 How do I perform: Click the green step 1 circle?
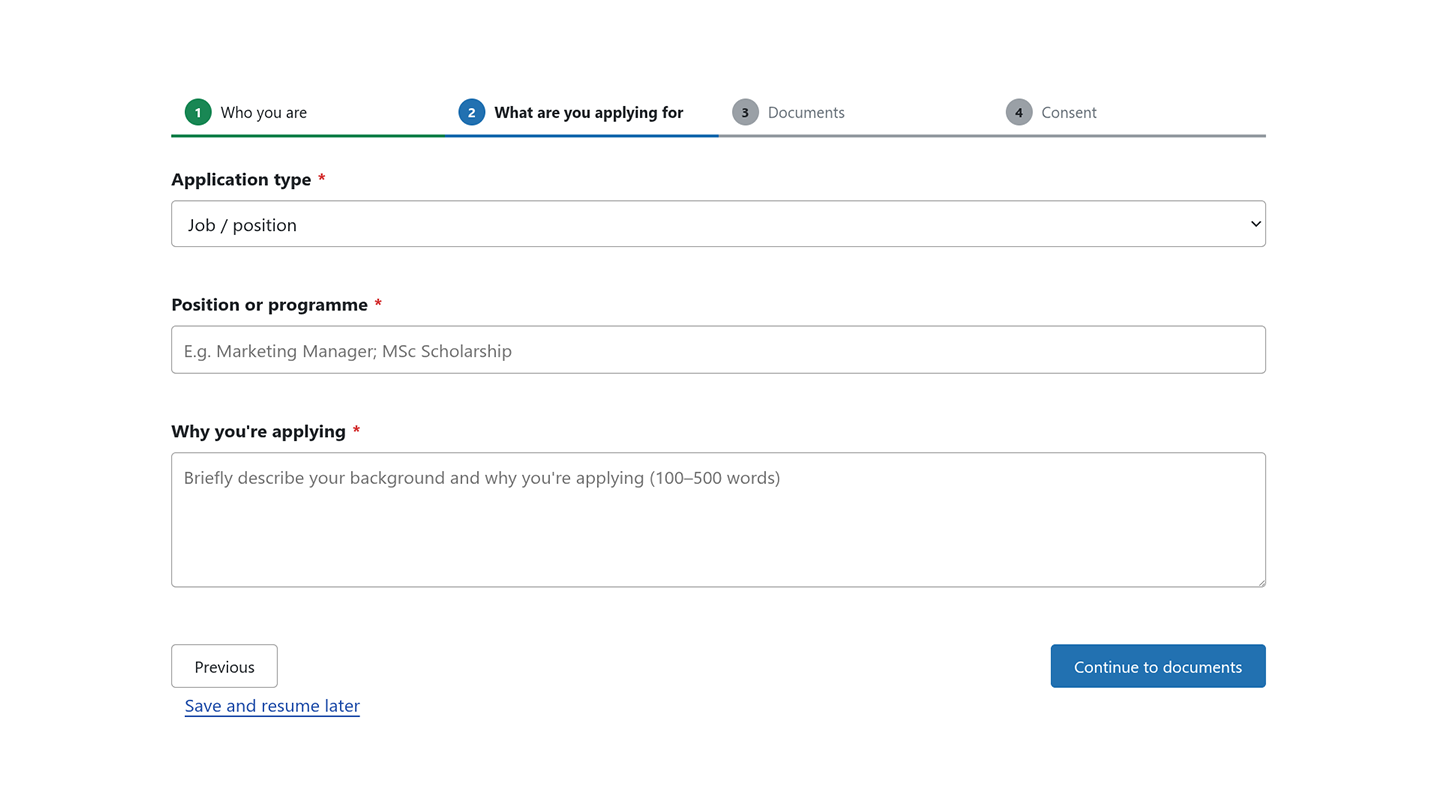click(198, 112)
